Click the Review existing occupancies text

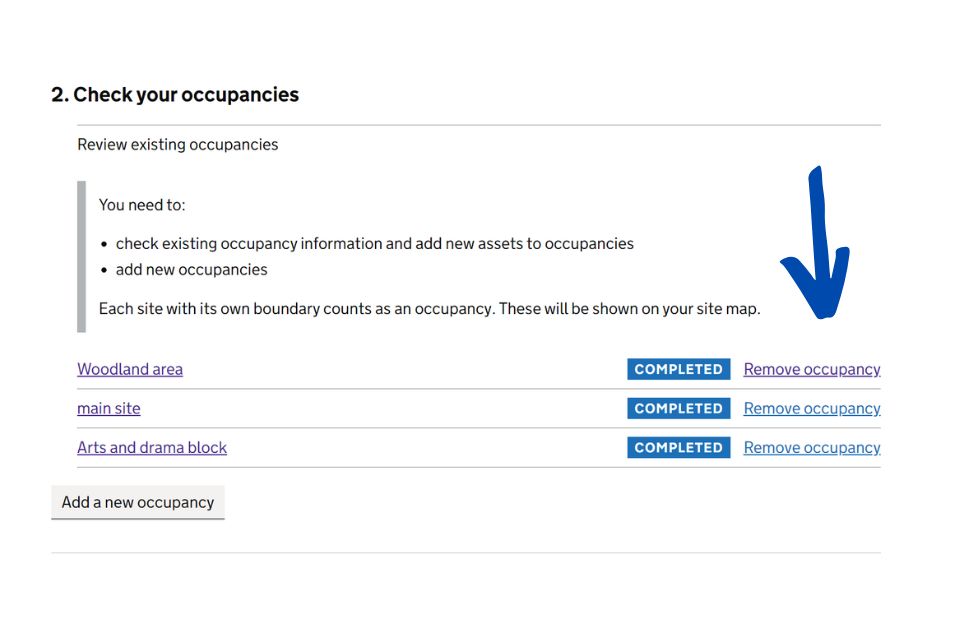tap(177, 144)
